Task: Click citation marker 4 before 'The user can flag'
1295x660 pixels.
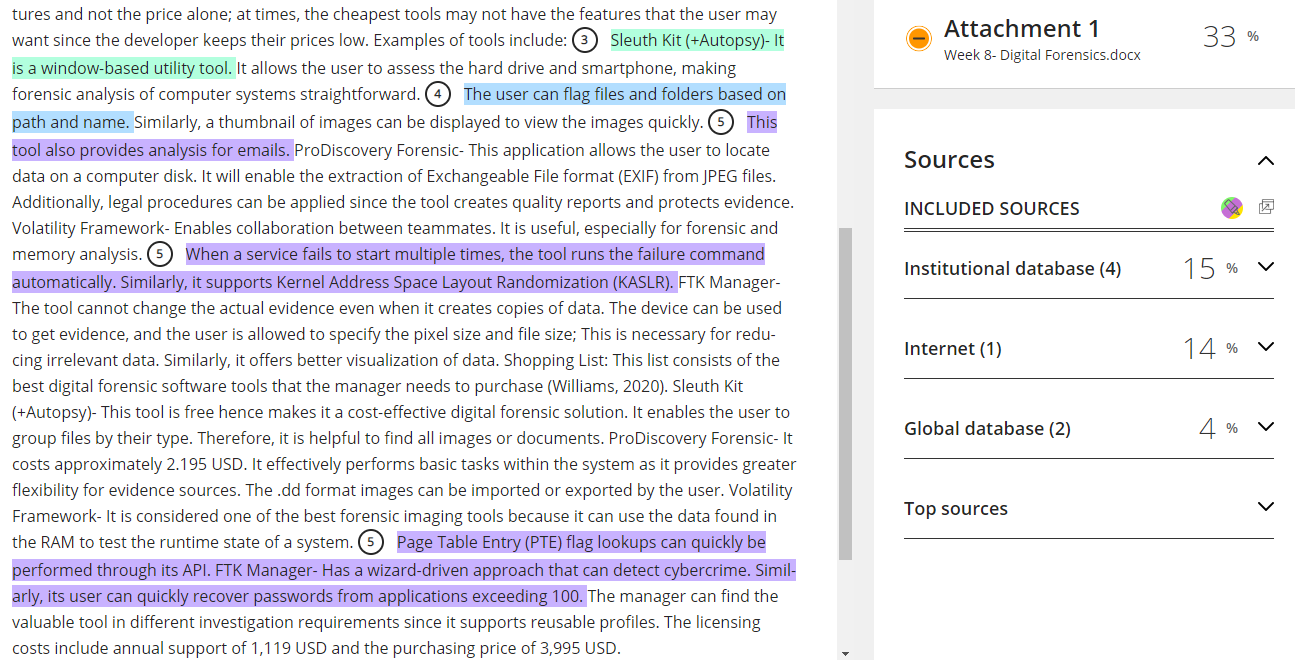Action: (x=438, y=95)
